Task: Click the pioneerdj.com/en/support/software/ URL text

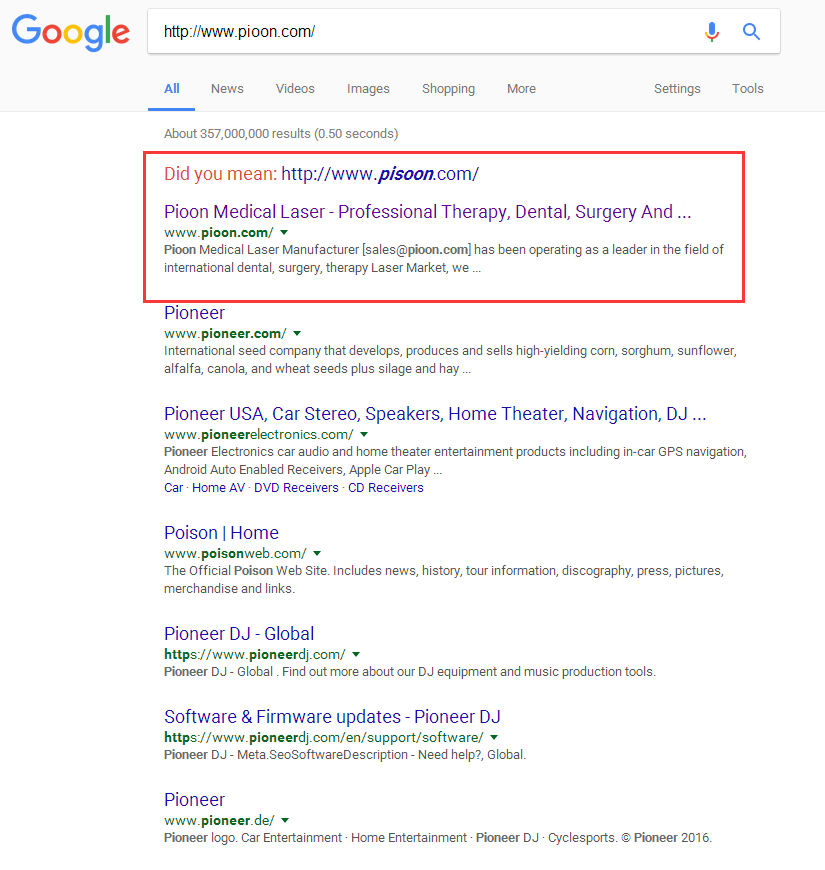Action: [324, 737]
